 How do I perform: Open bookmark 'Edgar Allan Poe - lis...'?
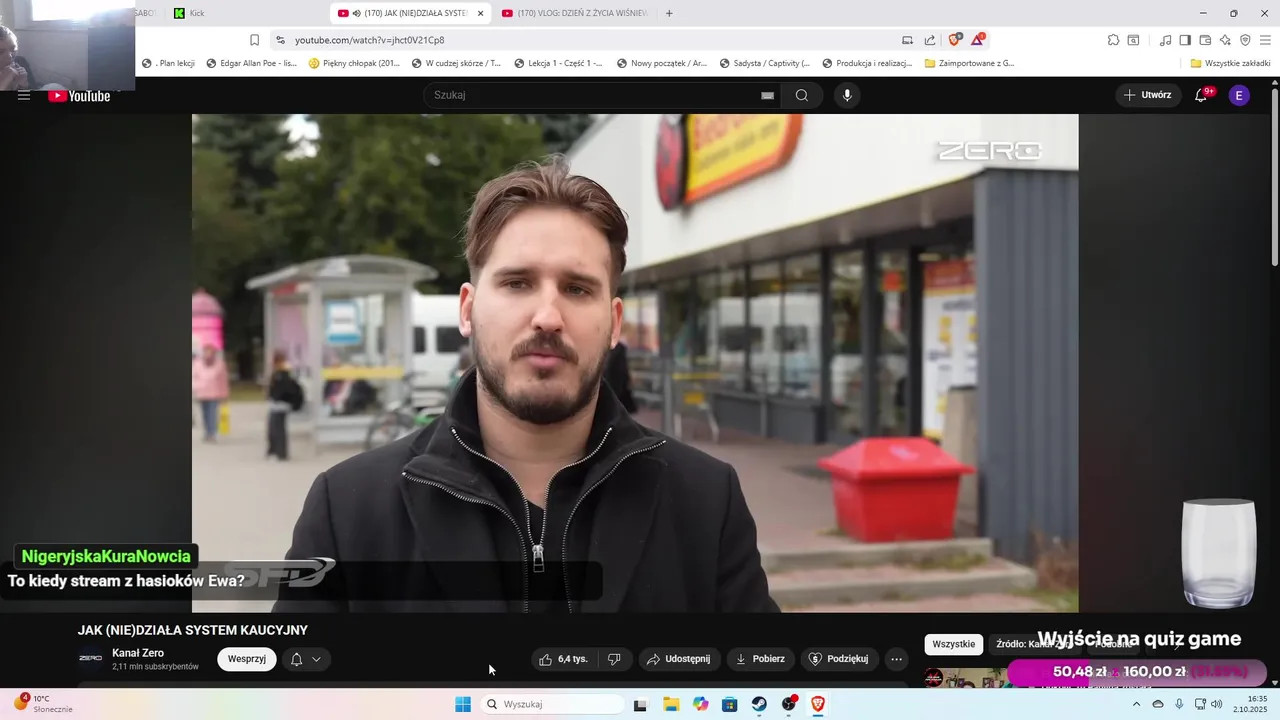[x=251, y=63]
